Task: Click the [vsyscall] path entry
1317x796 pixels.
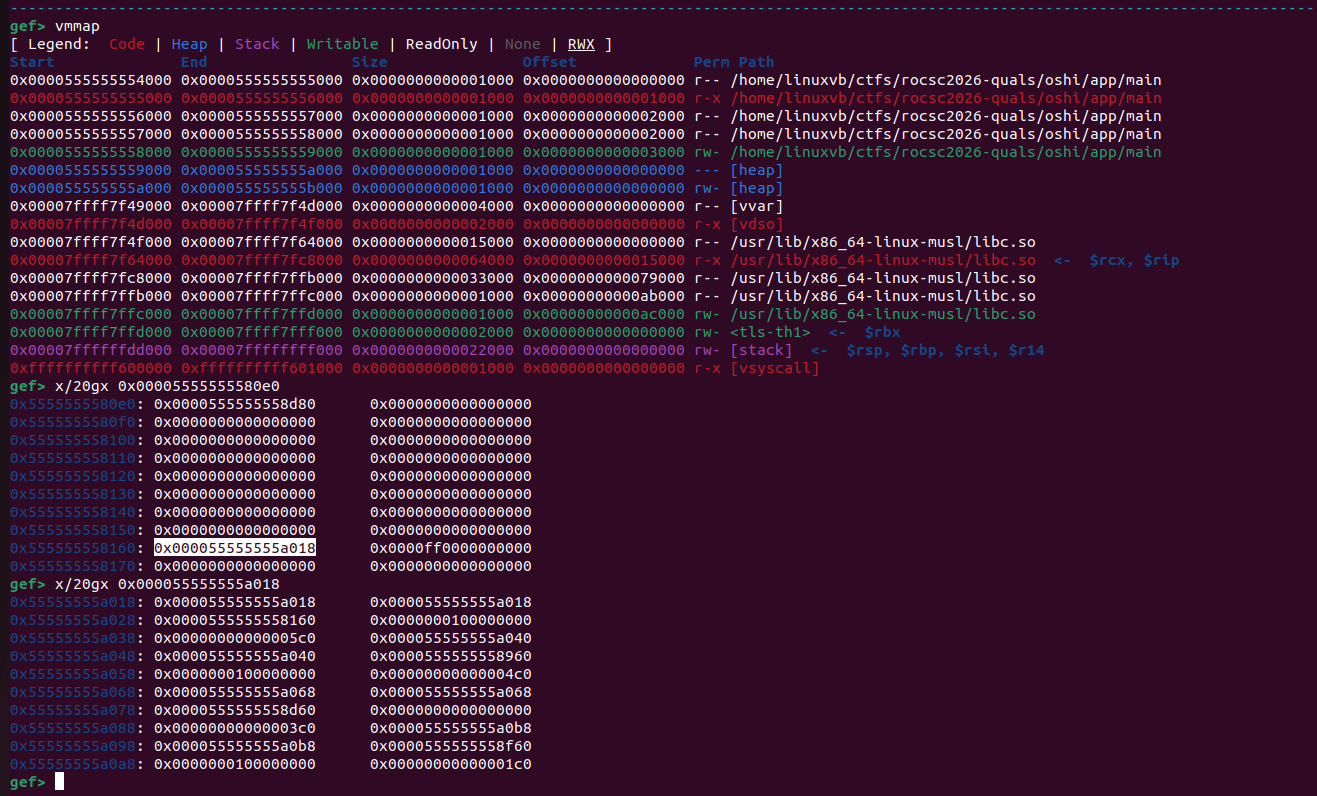Action: pyautogui.click(x=773, y=368)
